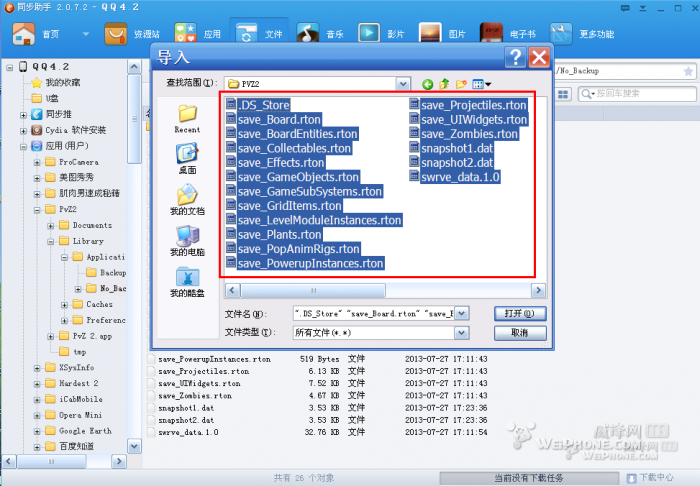The width and height of the screenshot is (700, 486).
Task: Click the file list horizontal scrollbar left arrow
Action: (232, 291)
